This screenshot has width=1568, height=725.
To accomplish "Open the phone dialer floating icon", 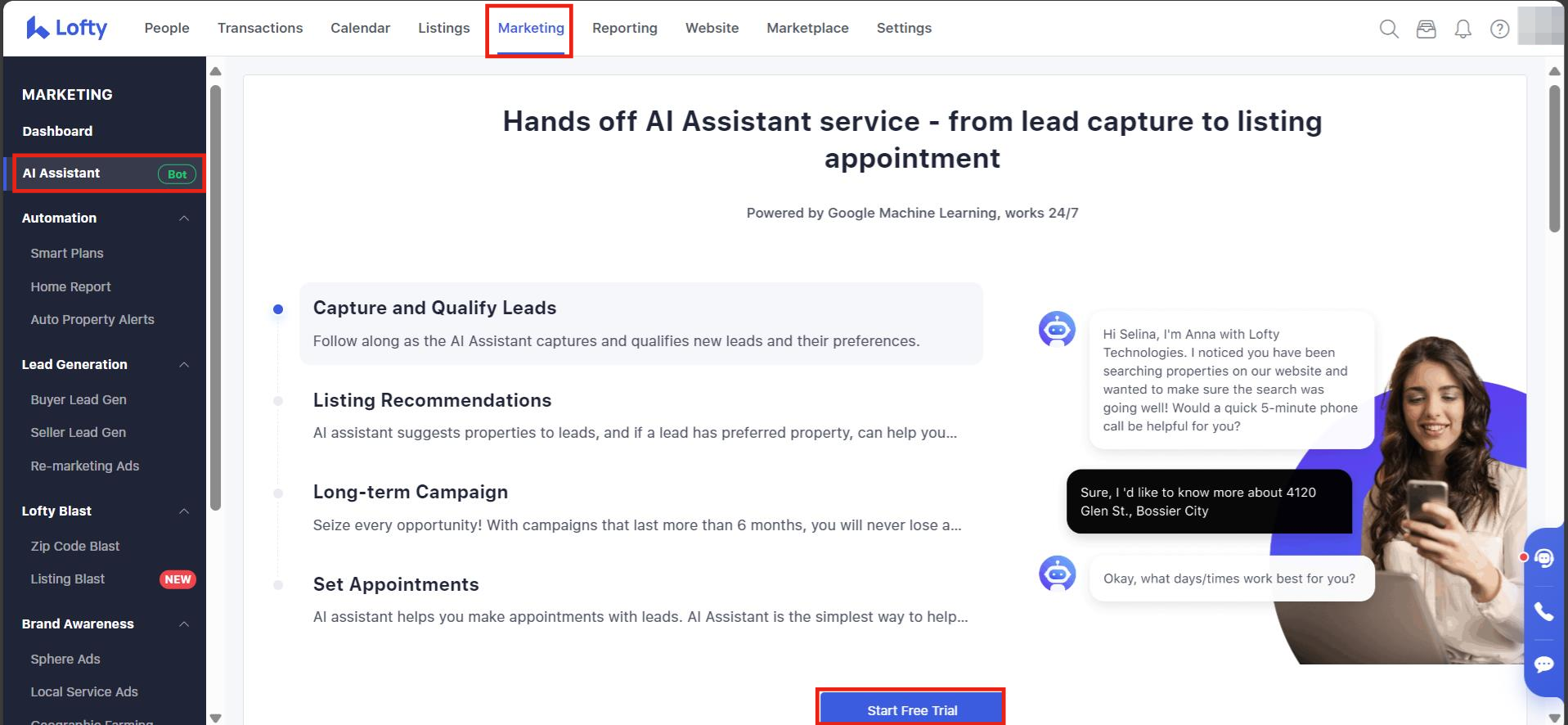I will pyautogui.click(x=1543, y=611).
